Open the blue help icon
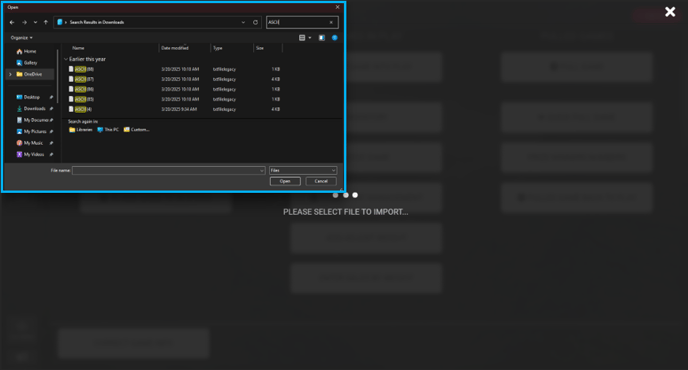The image size is (688, 370). coord(335,38)
